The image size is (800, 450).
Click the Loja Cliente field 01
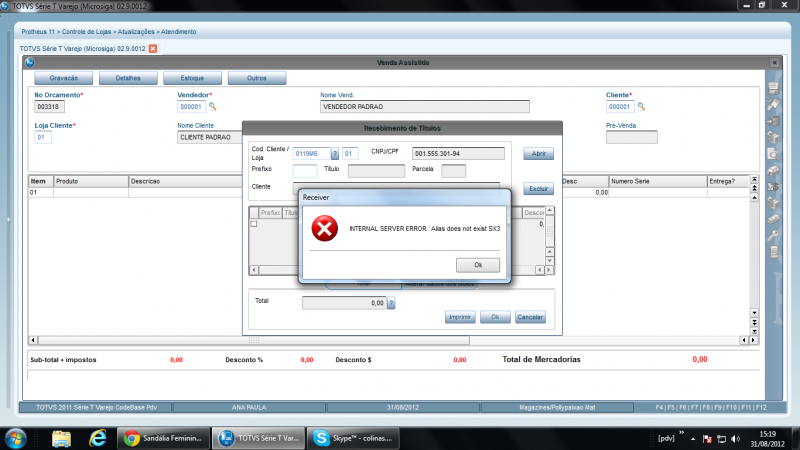43,137
